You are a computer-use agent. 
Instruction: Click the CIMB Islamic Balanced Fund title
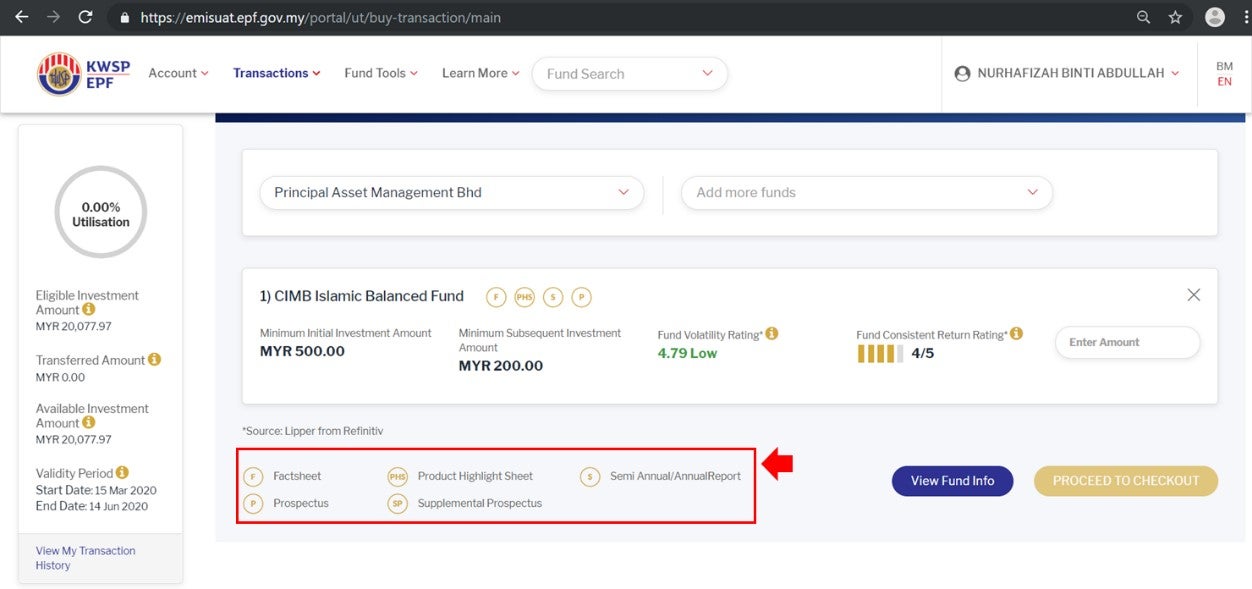[362, 296]
